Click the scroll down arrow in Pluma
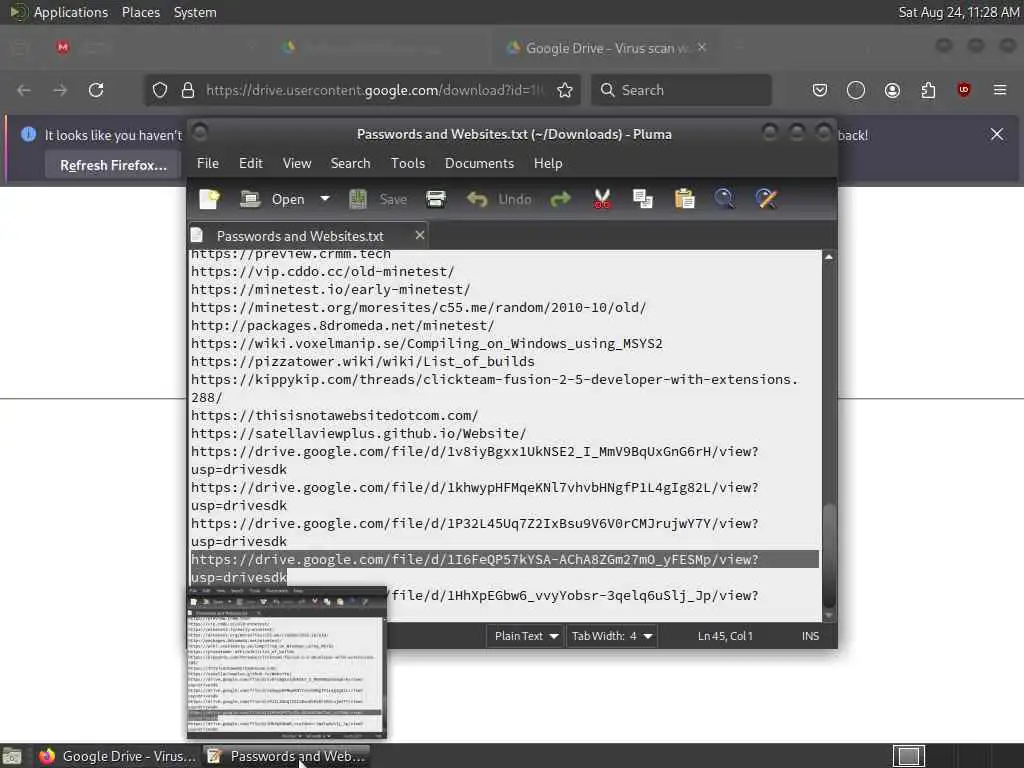This screenshot has width=1024, height=768. point(829,615)
